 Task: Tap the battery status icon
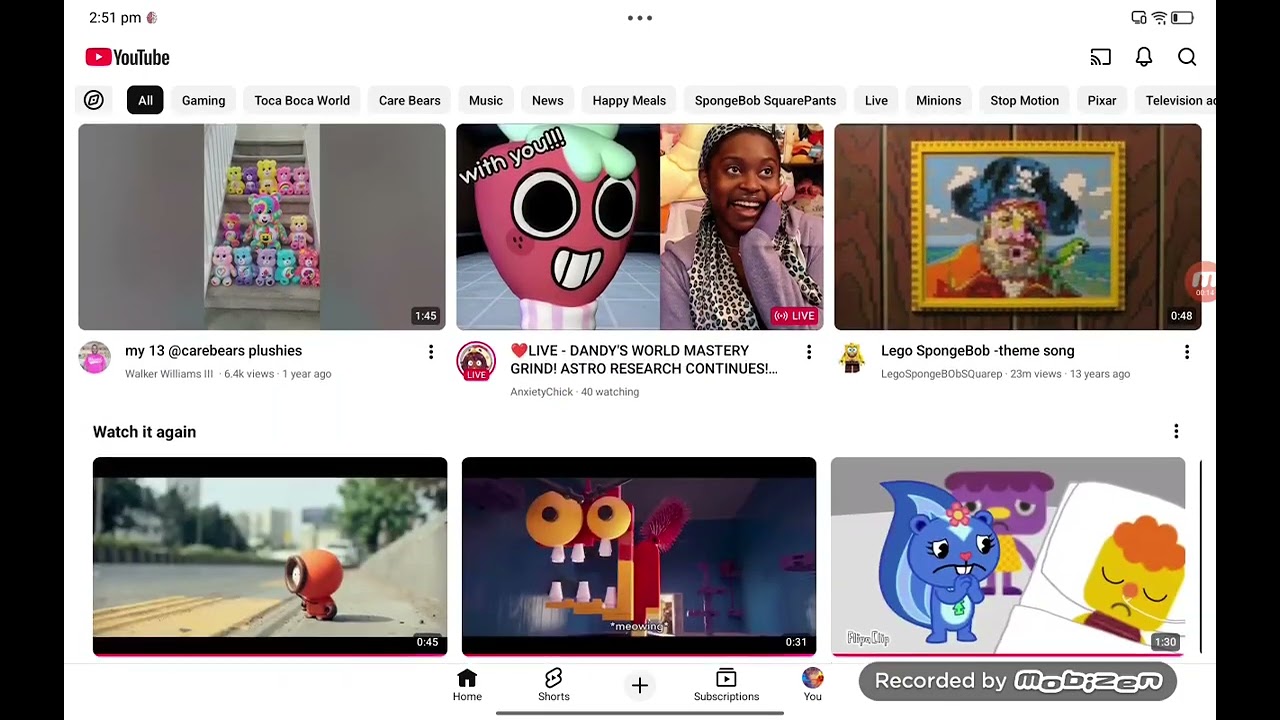tap(1182, 18)
